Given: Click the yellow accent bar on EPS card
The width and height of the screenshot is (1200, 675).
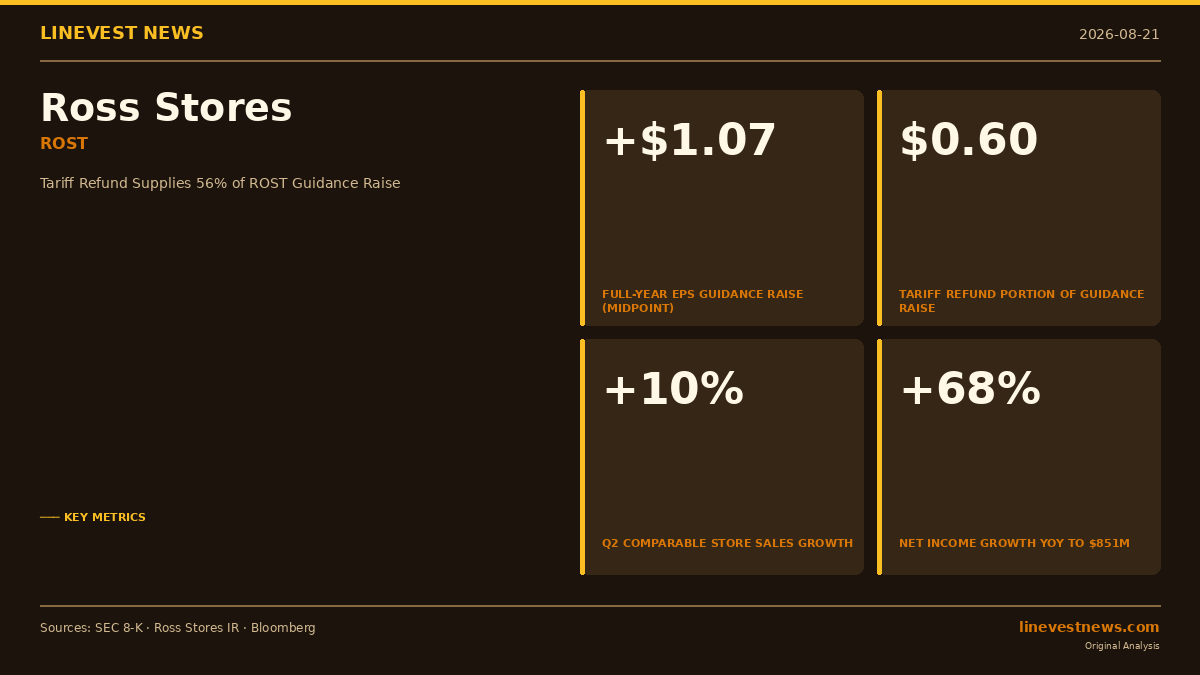Looking at the screenshot, I should 582,208.
